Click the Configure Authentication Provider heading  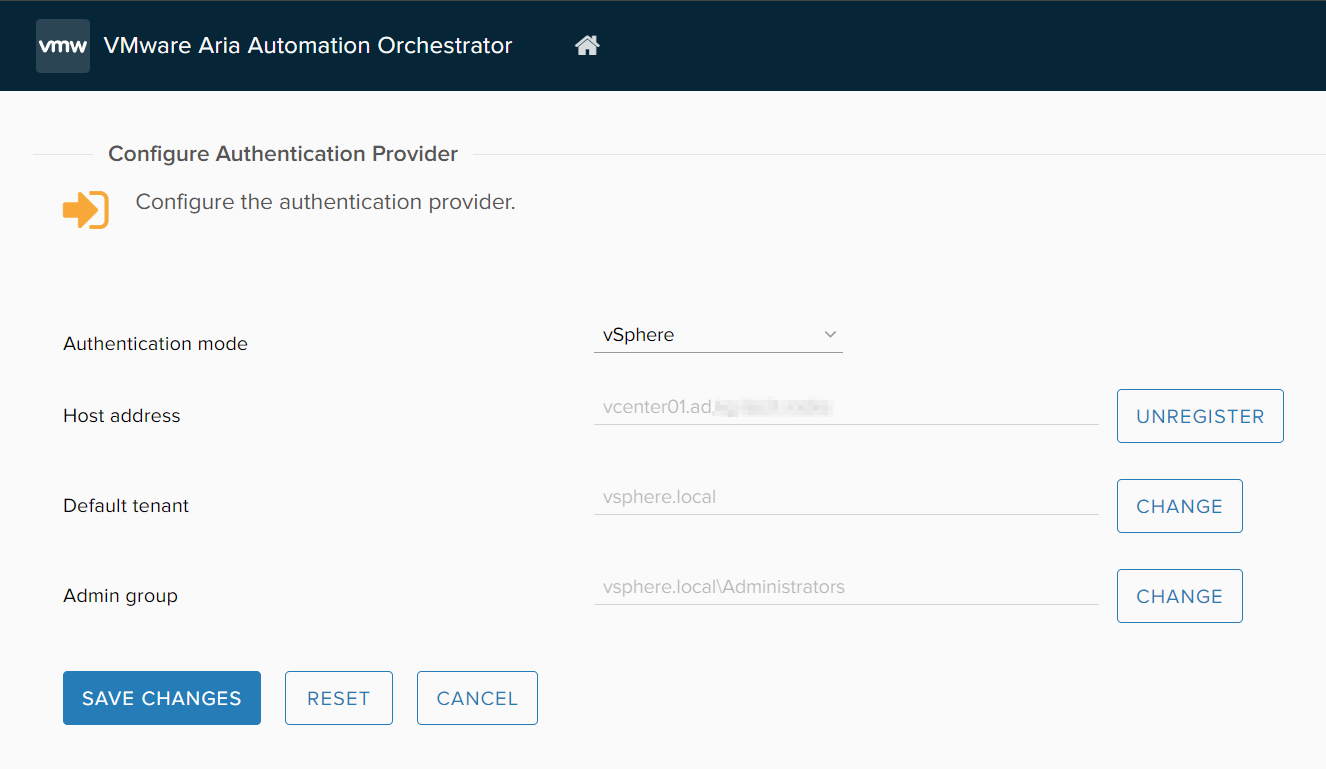(x=283, y=154)
